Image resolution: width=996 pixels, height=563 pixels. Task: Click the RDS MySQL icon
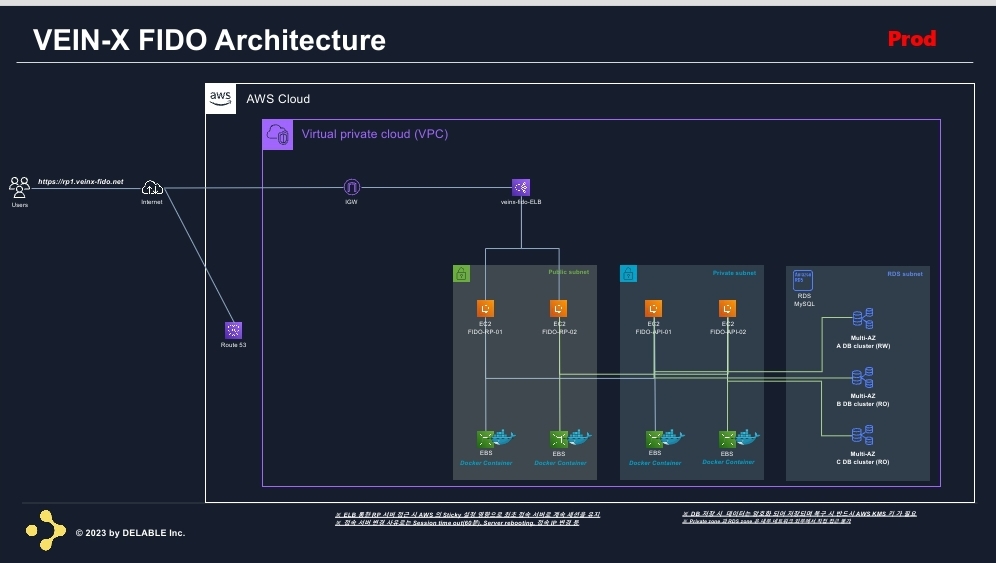pyautogui.click(x=803, y=280)
